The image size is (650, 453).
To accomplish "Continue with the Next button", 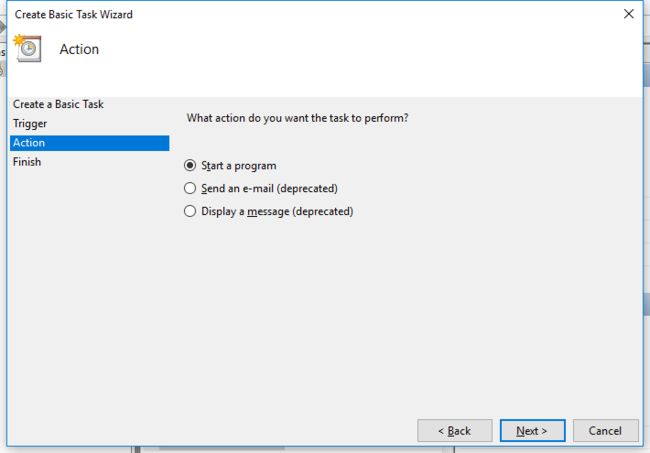I will tap(532, 431).
